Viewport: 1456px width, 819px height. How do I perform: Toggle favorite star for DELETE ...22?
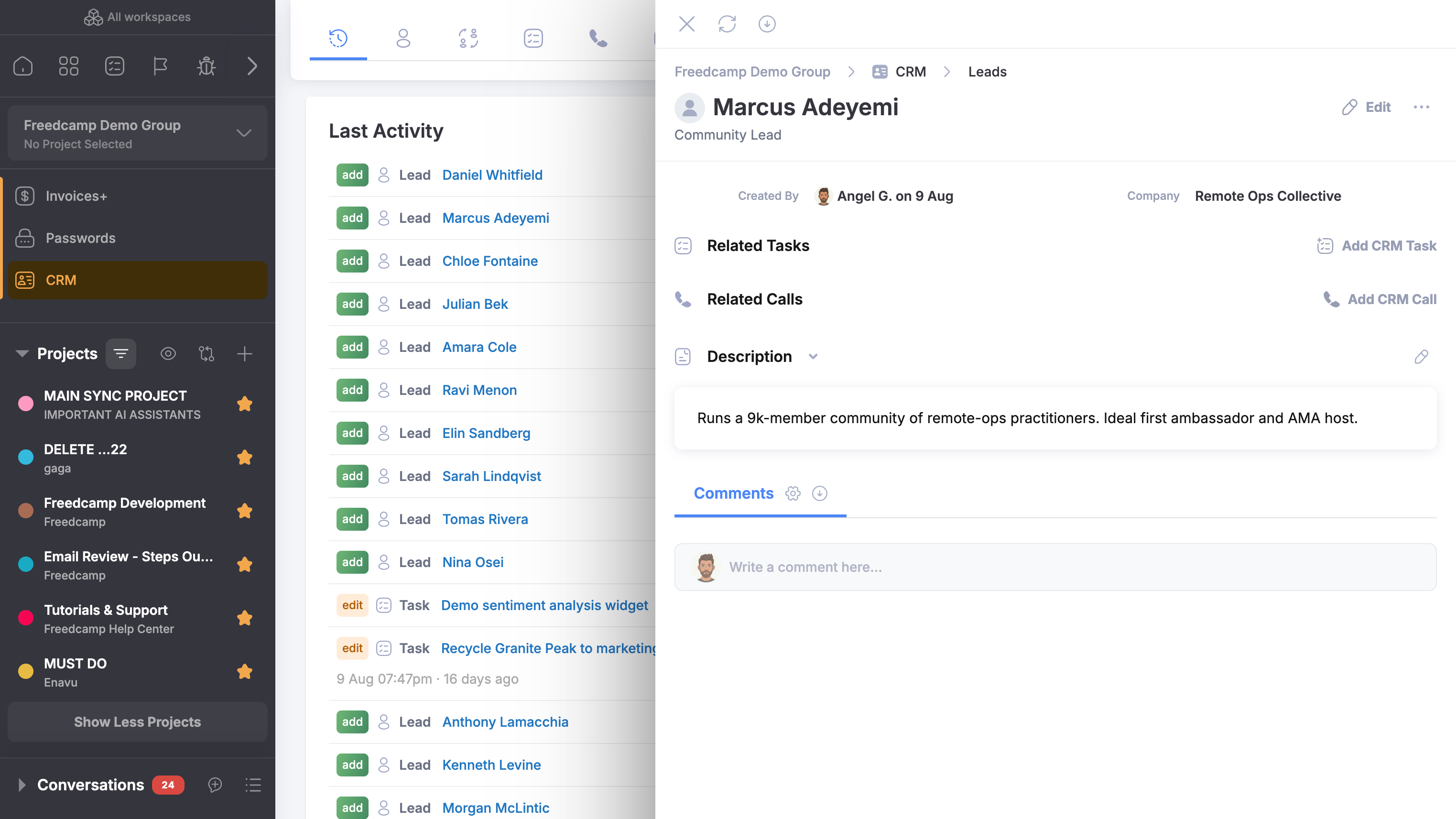[245, 457]
